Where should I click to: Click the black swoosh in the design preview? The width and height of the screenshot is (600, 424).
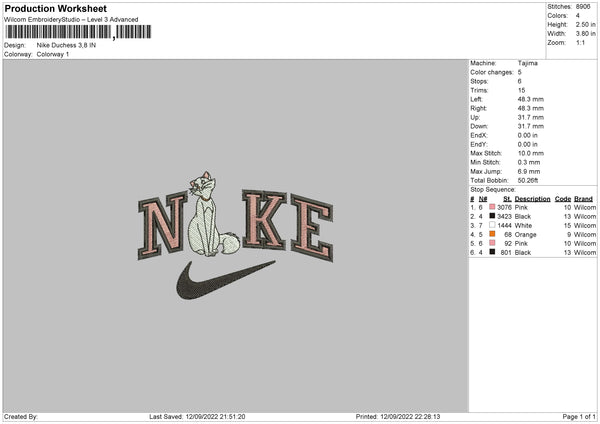click(225, 280)
